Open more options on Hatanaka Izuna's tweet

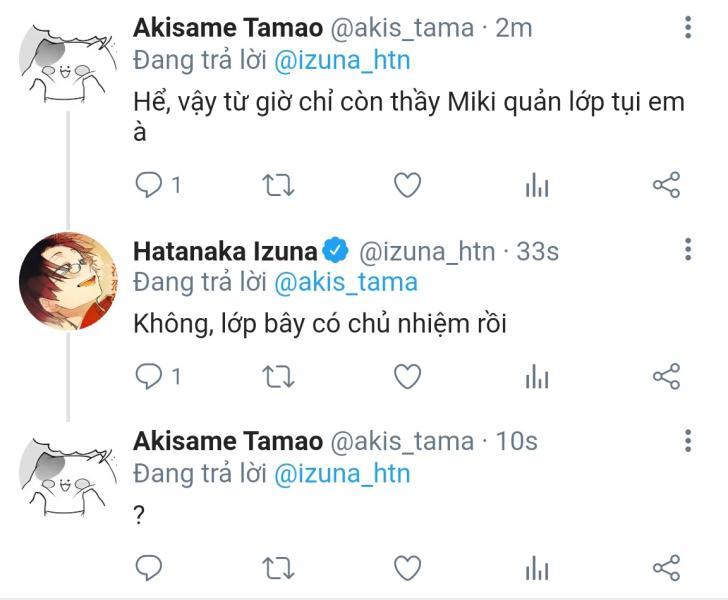[x=688, y=249]
